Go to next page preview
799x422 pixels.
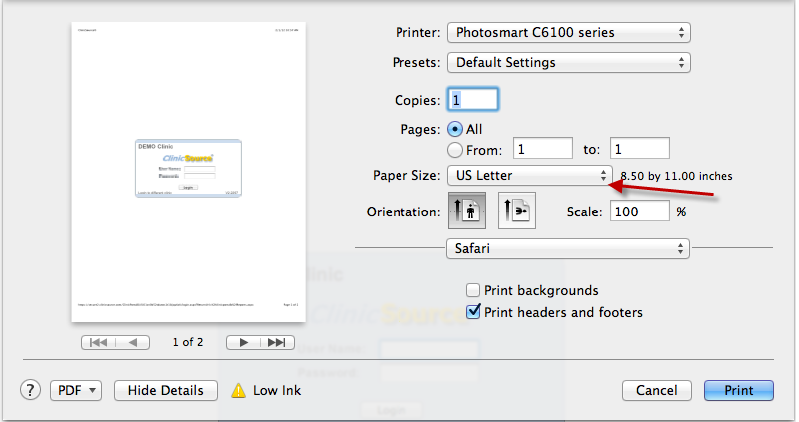pos(243,342)
